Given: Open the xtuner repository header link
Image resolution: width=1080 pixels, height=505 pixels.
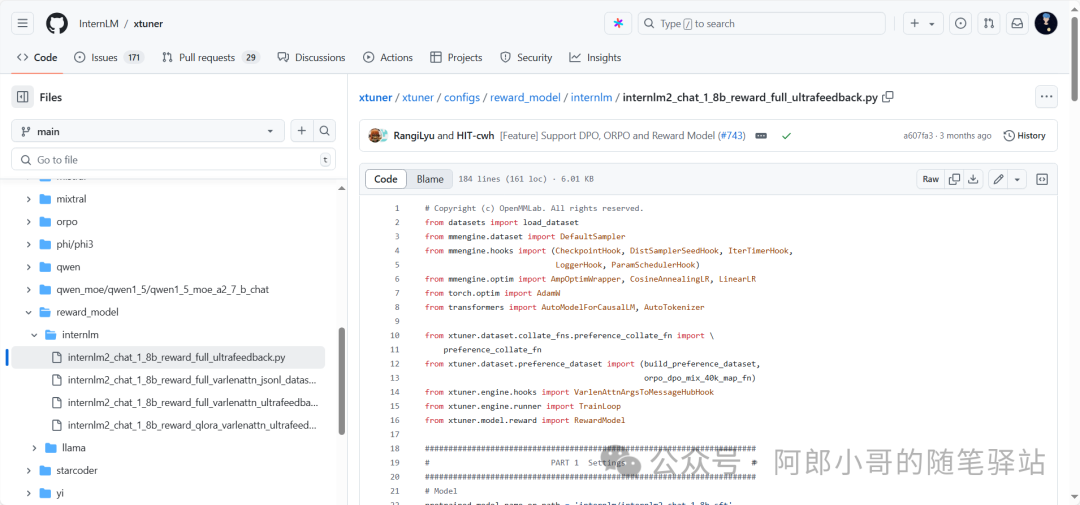Looking at the screenshot, I should coord(148,23).
